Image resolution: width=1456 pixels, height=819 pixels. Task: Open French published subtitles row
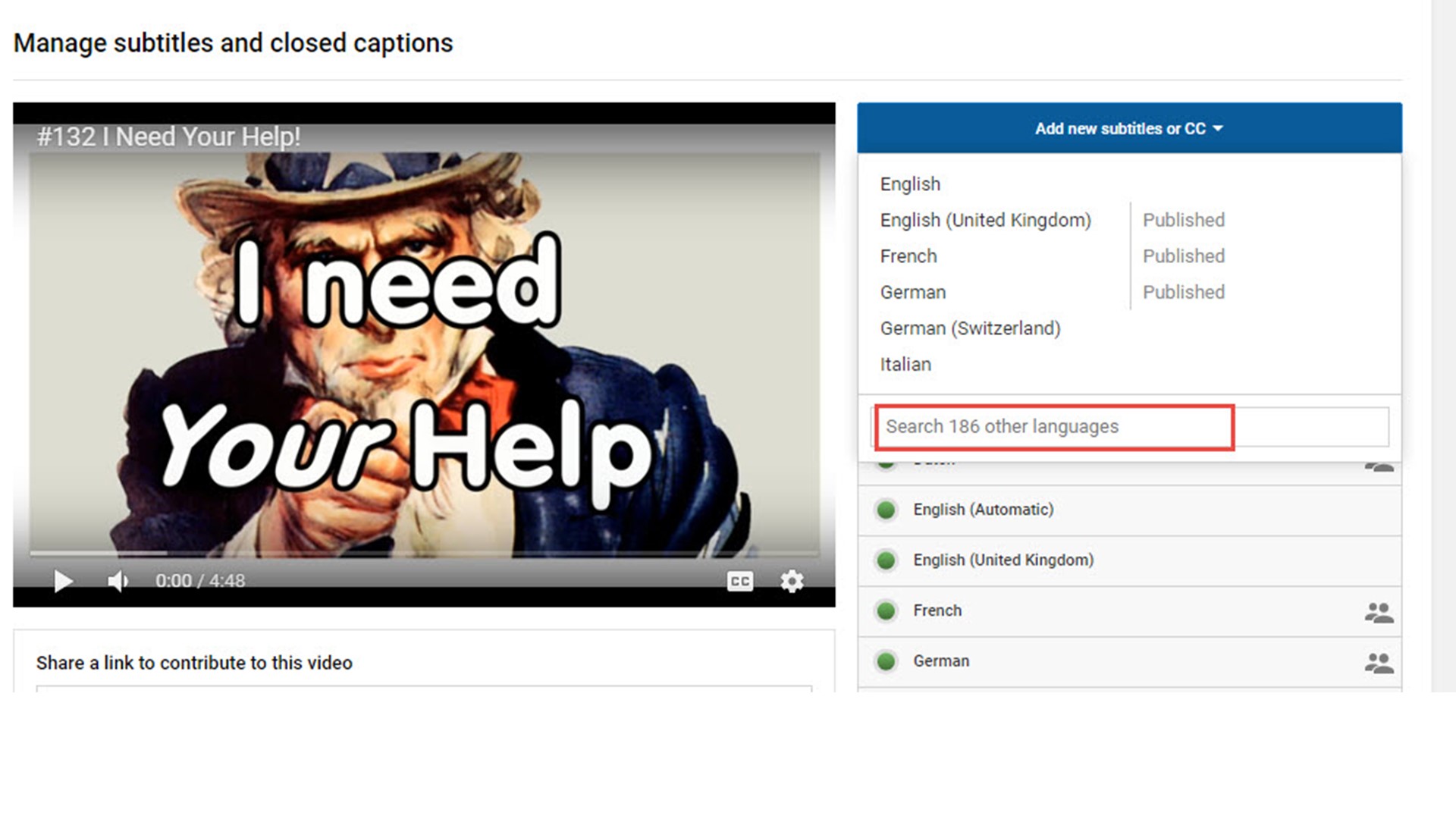tap(1129, 611)
